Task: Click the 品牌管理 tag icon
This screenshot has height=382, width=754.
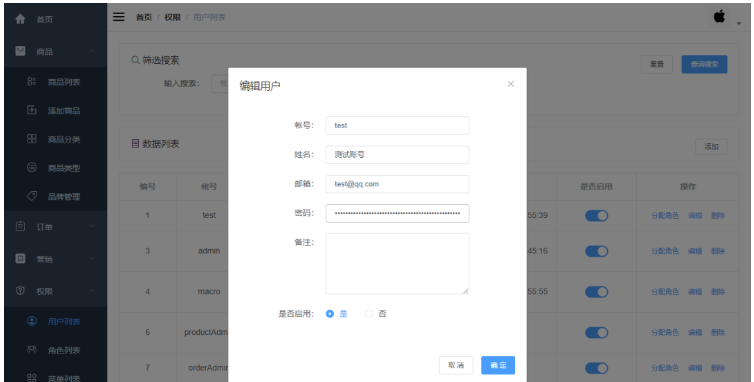Action: pos(32,196)
